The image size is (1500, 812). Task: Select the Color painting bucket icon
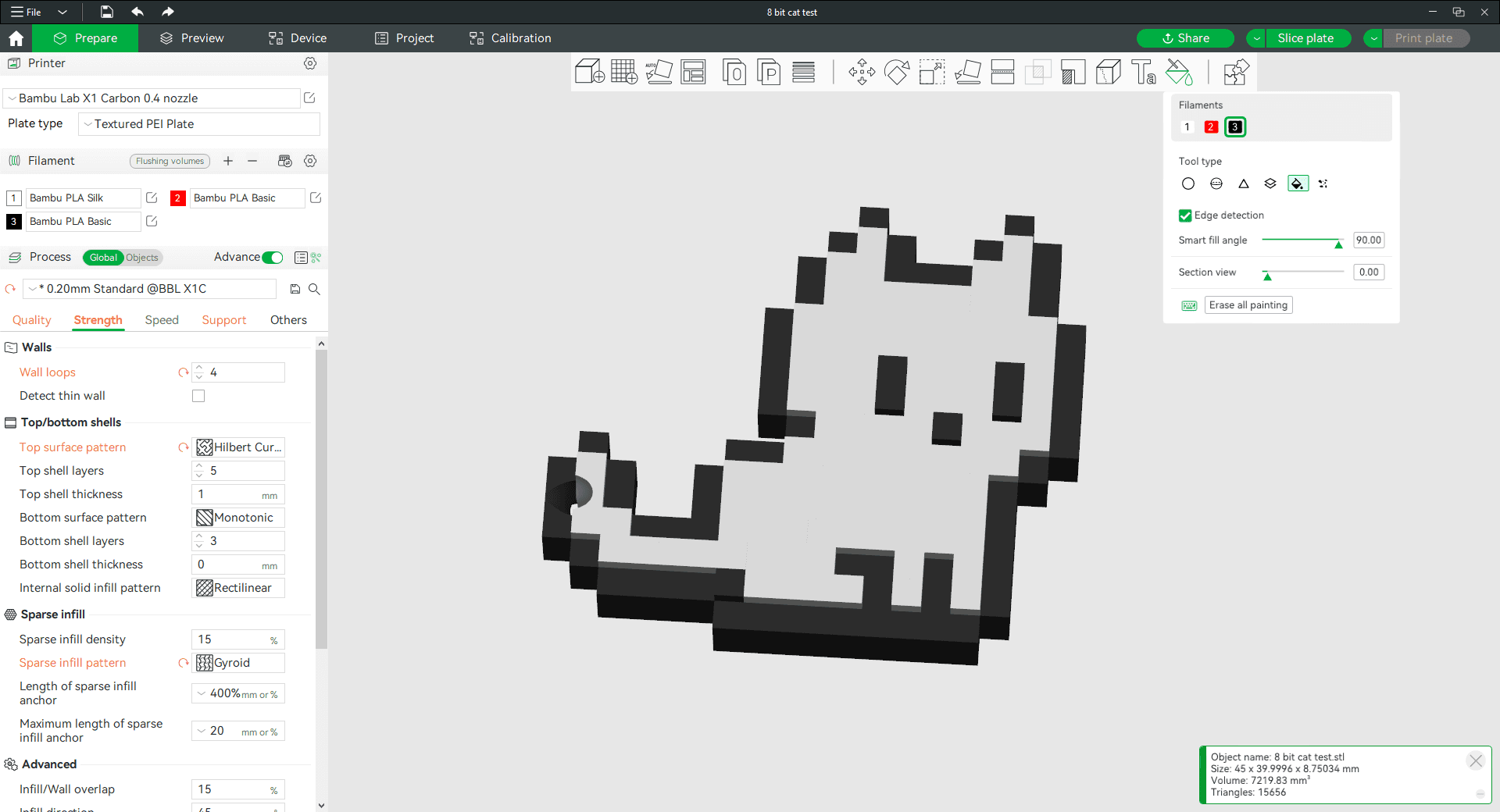(x=1179, y=72)
